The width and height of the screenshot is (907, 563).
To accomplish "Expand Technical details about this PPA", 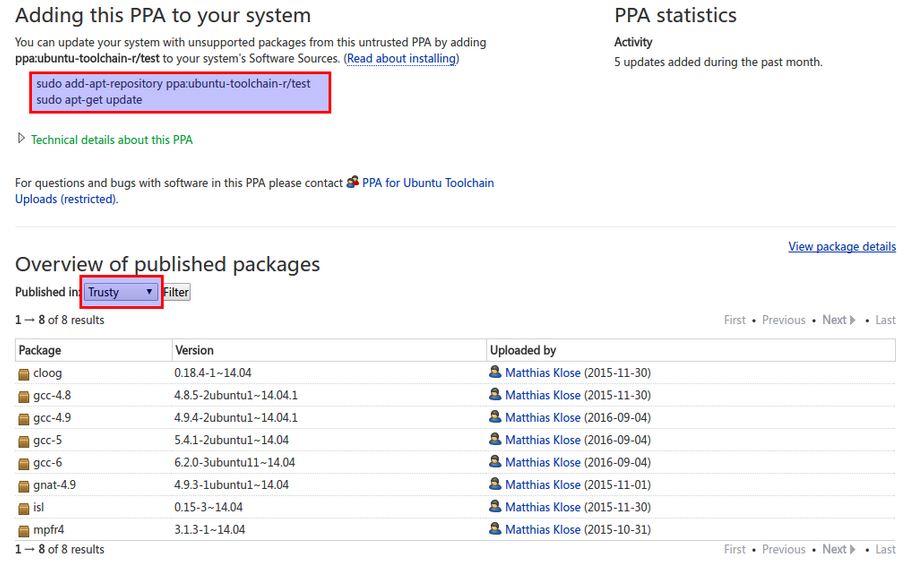I will coord(111,140).
